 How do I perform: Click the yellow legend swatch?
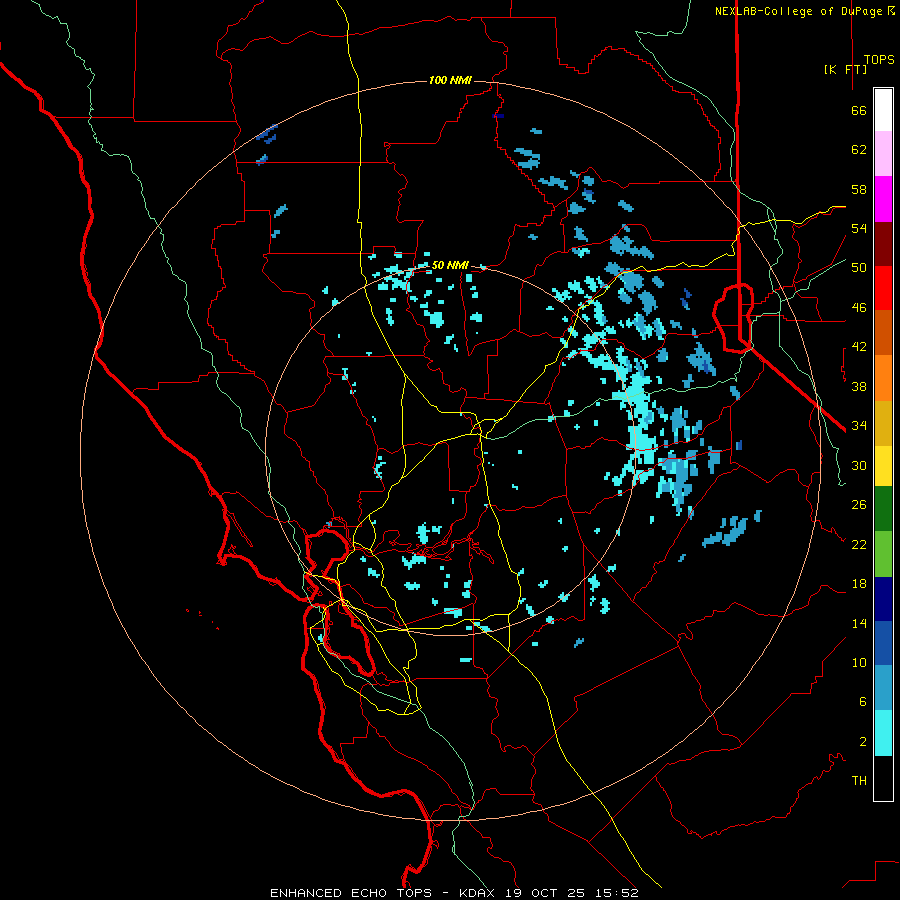883,466
